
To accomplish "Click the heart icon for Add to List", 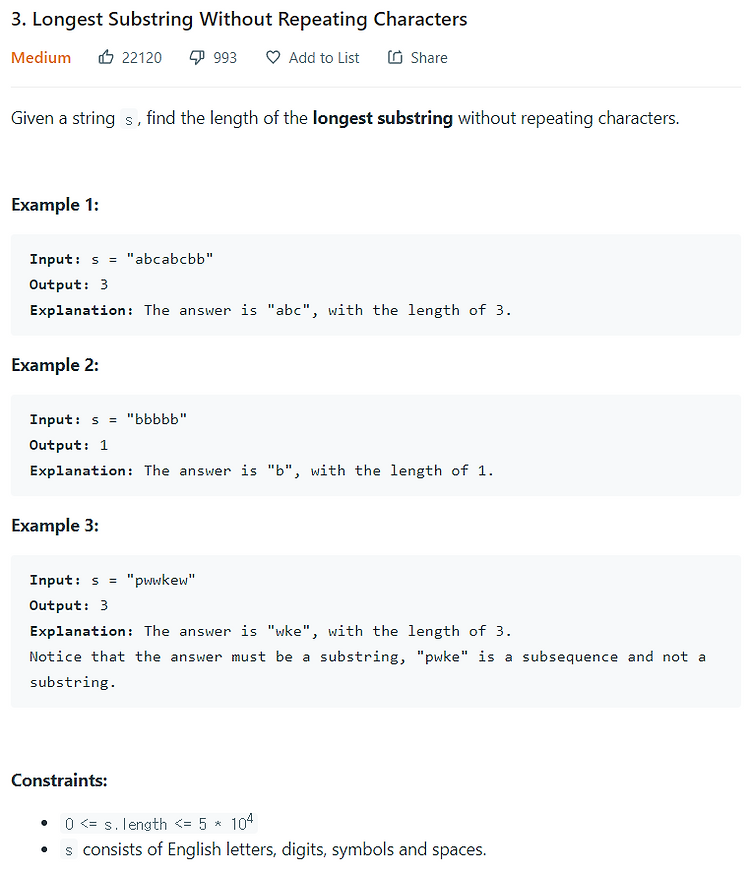I will pos(273,57).
